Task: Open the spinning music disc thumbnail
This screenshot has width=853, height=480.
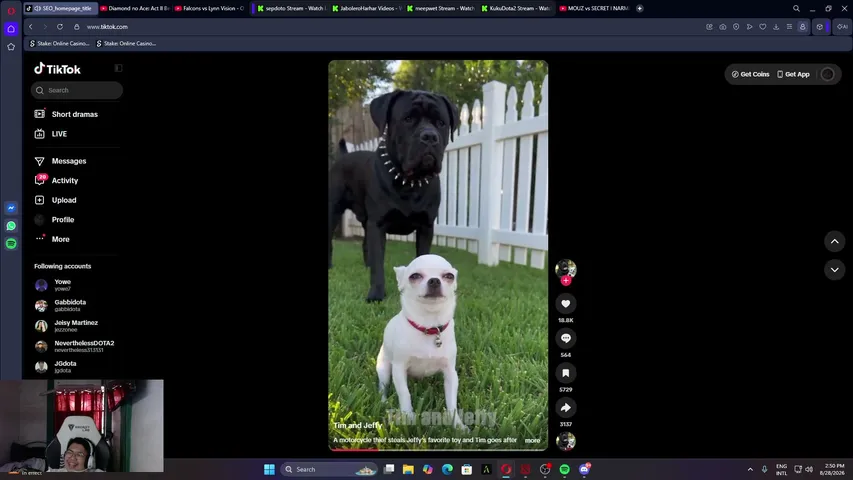Action: pyautogui.click(x=566, y=440)
